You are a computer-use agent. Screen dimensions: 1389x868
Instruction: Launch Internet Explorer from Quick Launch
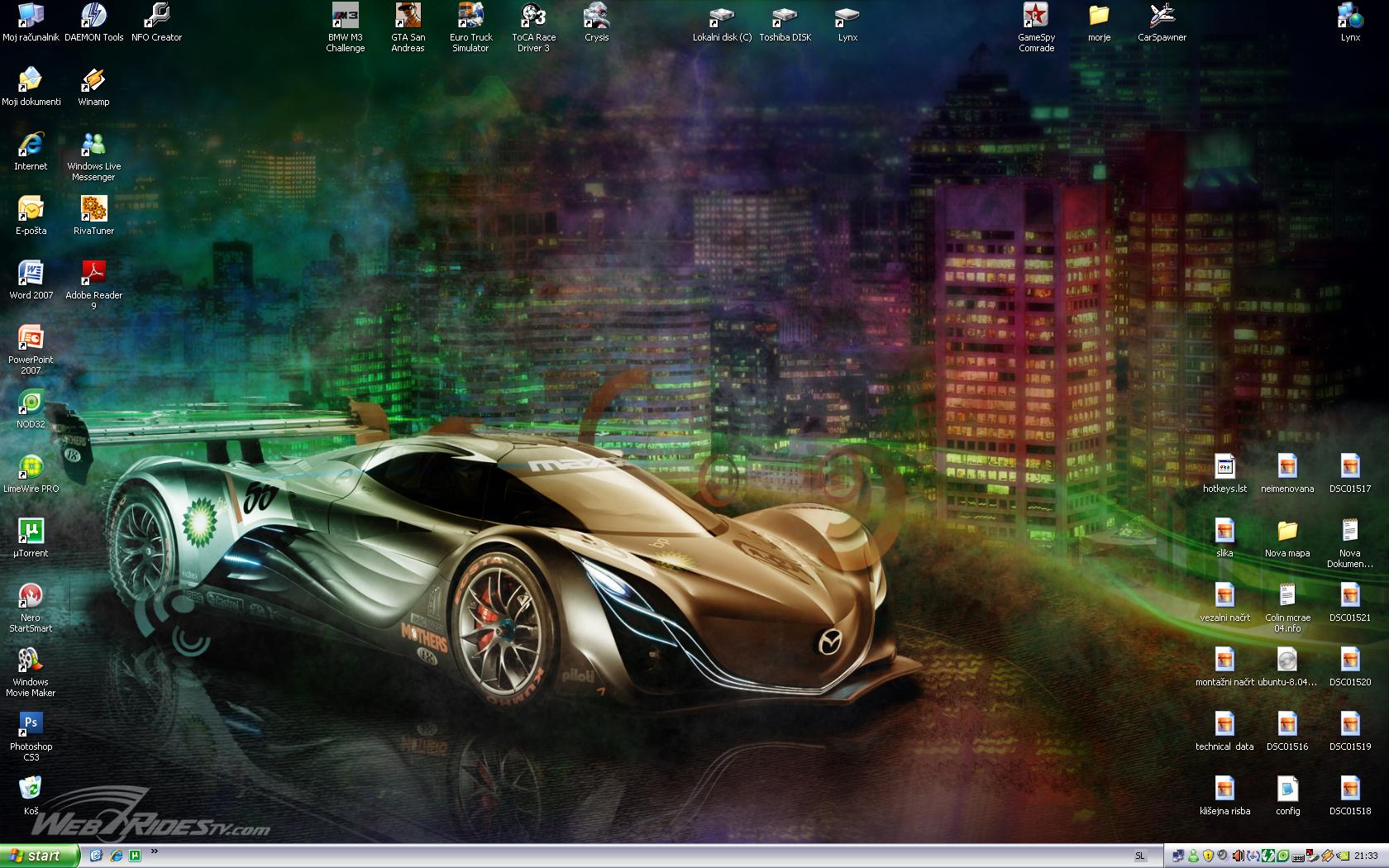point(116,856)
